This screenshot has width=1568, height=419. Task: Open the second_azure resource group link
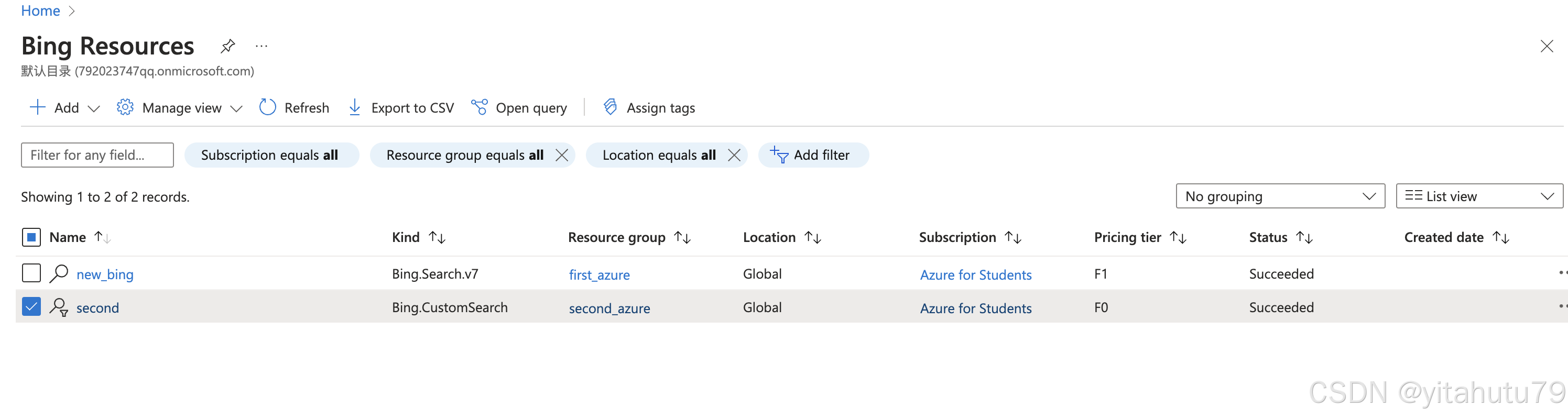pyautogui.click(x=609, y=308)
